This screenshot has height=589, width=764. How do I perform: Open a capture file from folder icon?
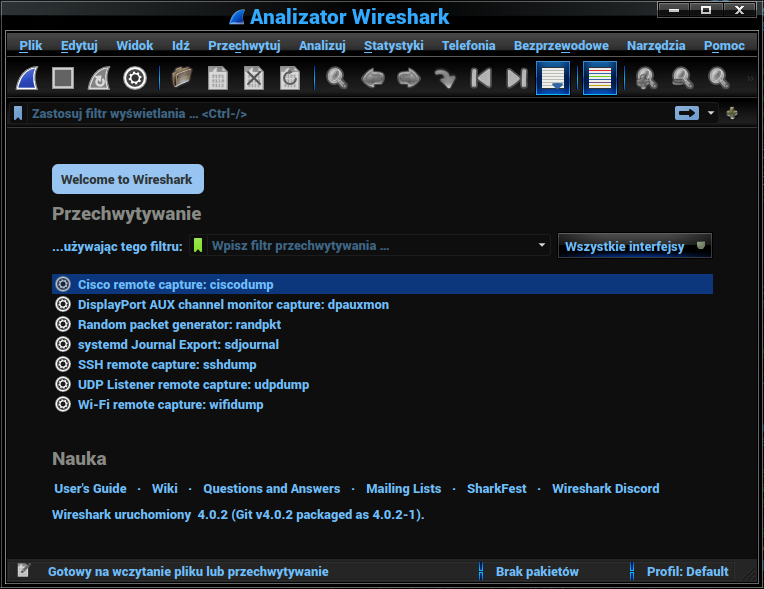click(x=182, y=78)
